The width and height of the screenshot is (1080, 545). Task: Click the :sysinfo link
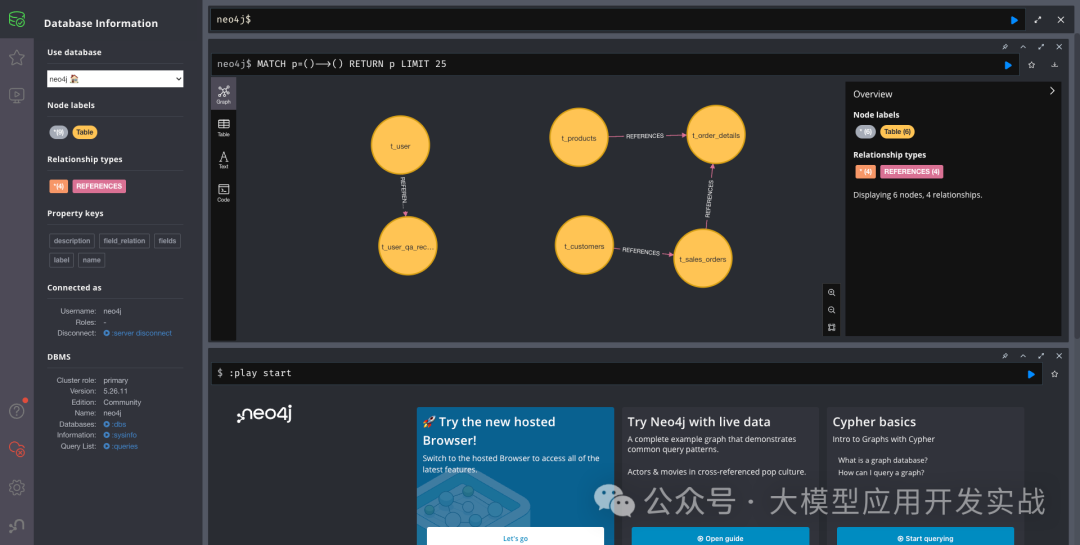[120, 435]
